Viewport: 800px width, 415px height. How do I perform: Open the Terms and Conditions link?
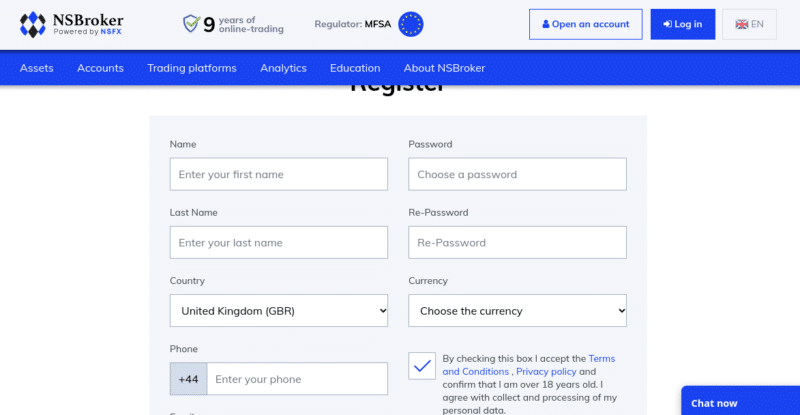[x=529, y=365]
